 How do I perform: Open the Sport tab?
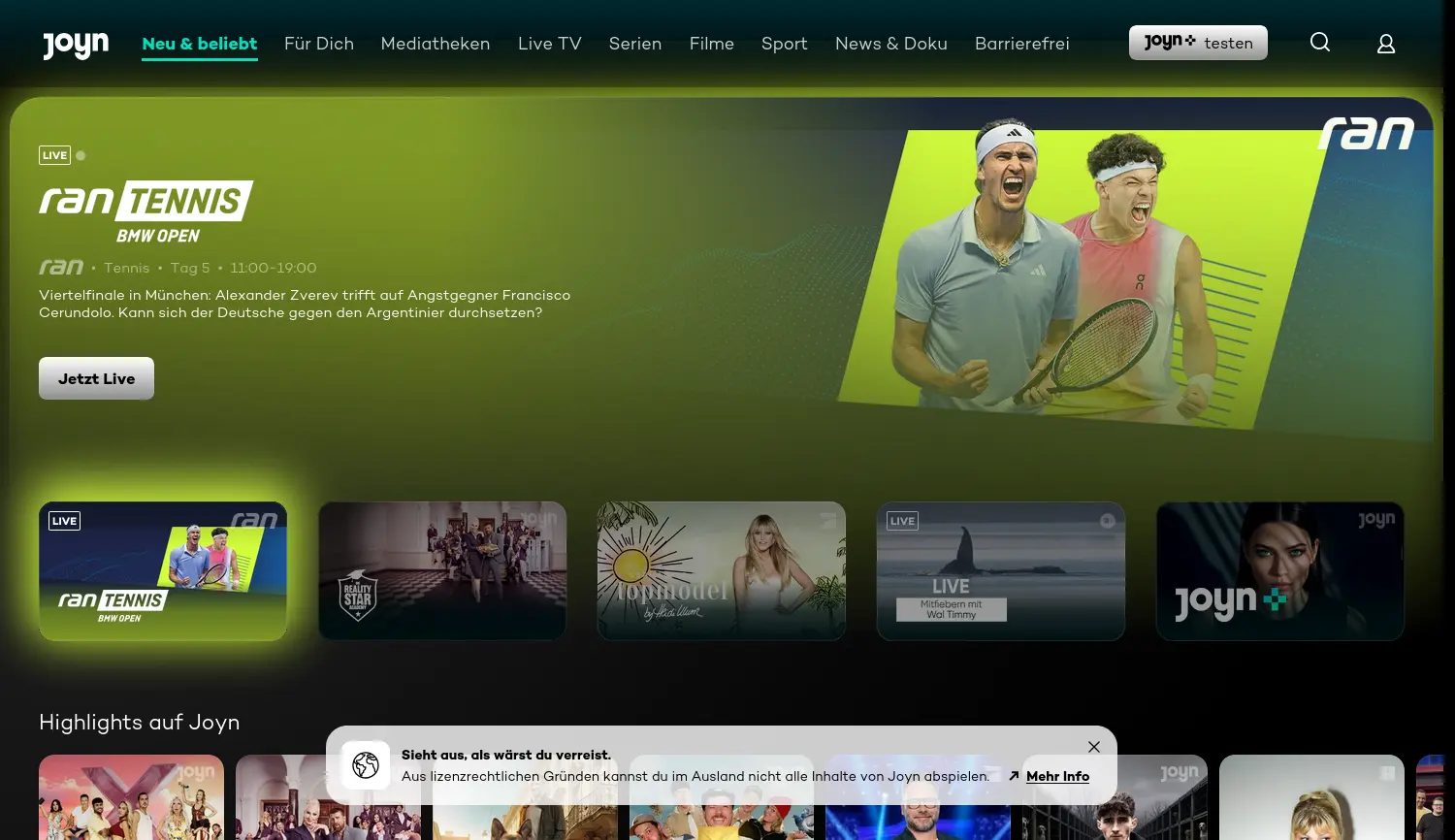785,44
